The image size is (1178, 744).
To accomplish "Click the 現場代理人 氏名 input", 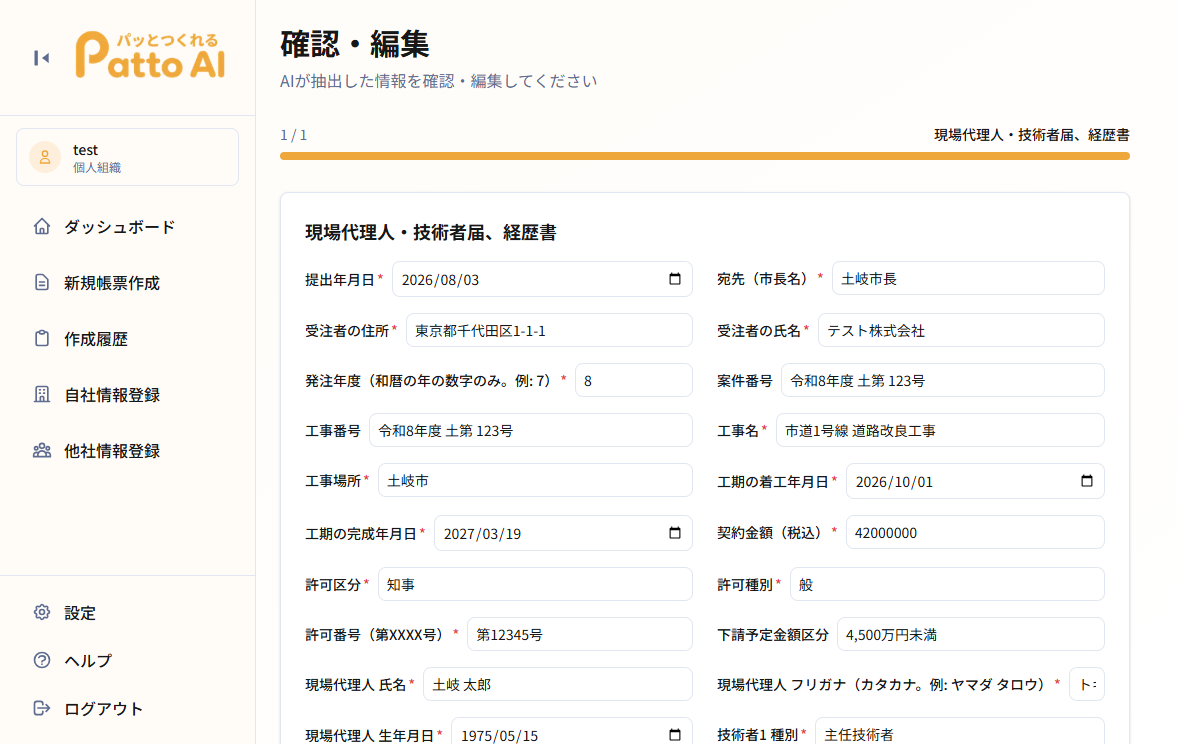I will coord(557,684).
